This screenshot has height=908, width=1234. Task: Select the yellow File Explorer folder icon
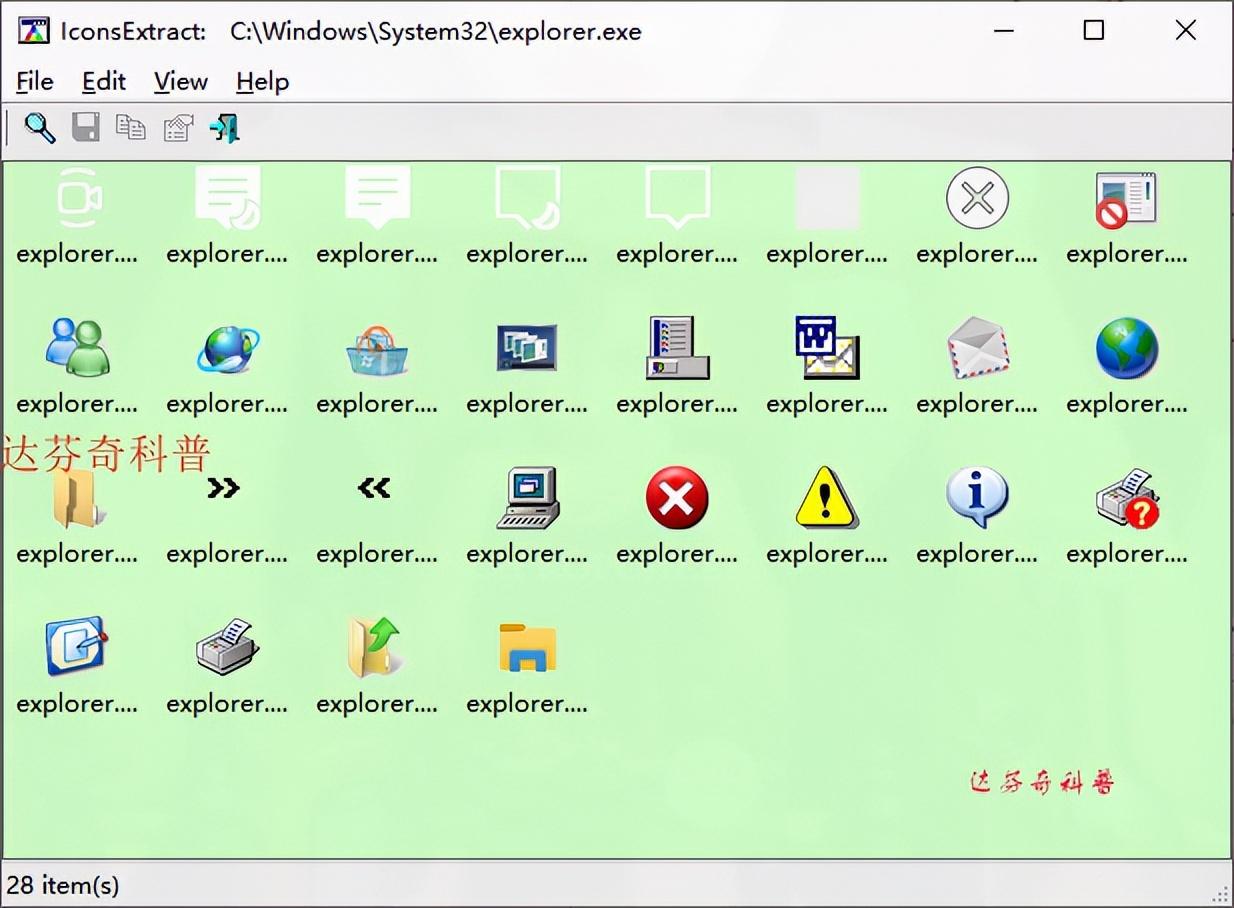[527, 648]
